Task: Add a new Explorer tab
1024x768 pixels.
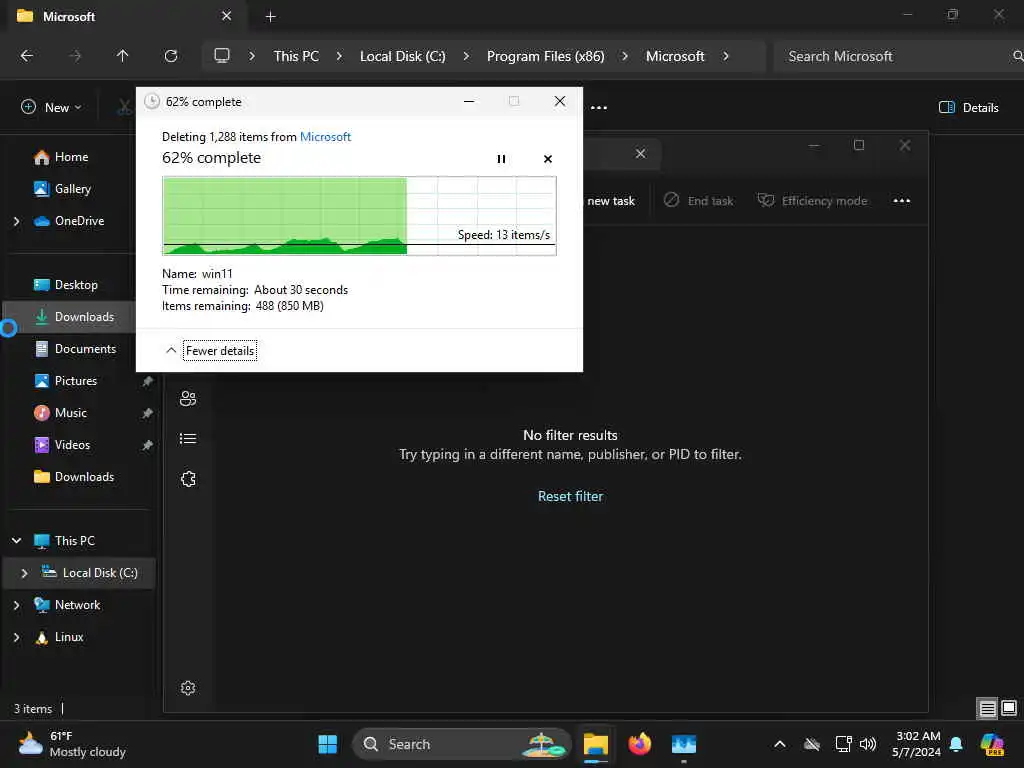Action: coord(270,16)
